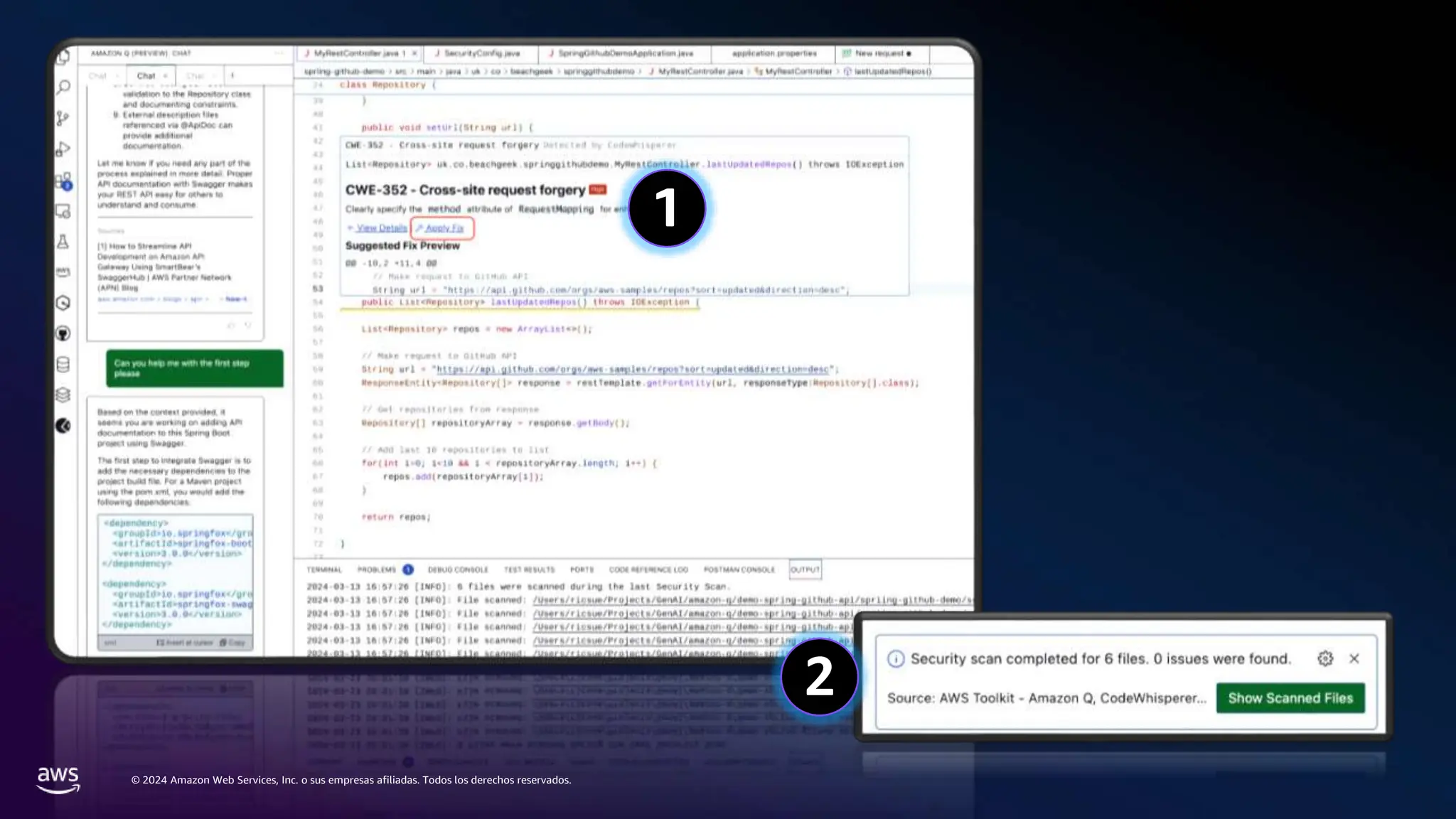The height and width of the screenshot is (819, 1456).
Task: Click MyRestController class breadcrumb segment
Action: click(x=793, y=71)
